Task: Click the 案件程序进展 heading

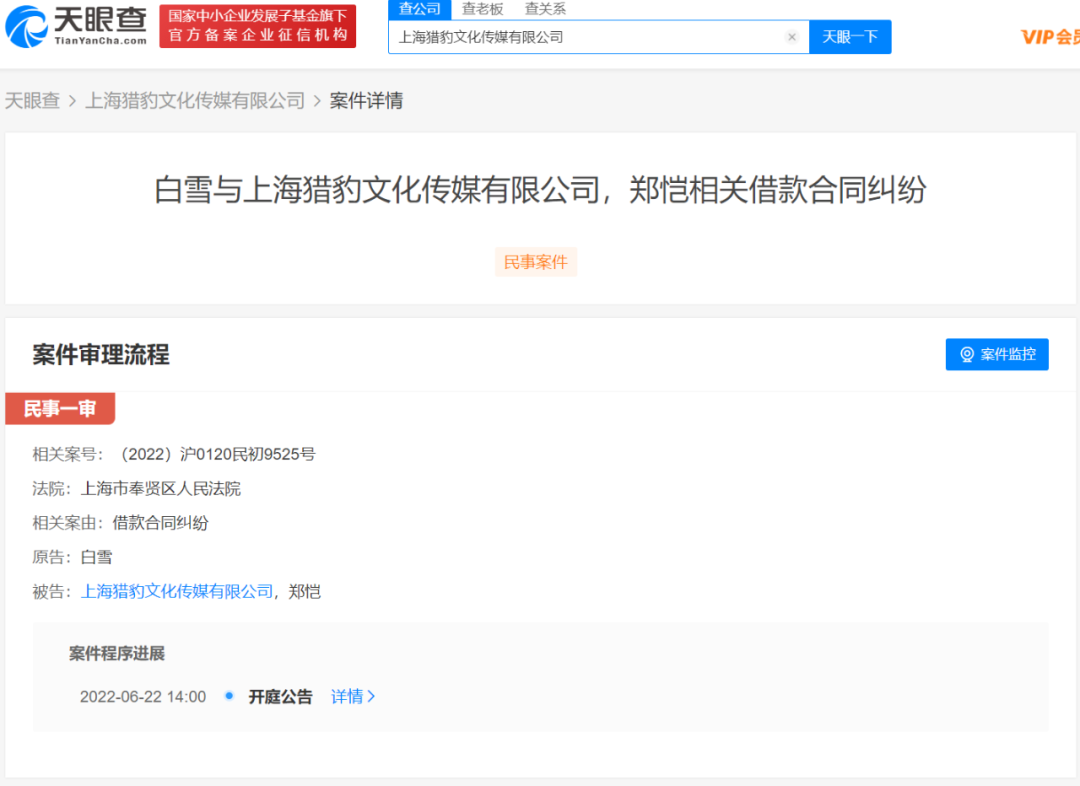Action: pyautogui.click(x=116, y=654)
